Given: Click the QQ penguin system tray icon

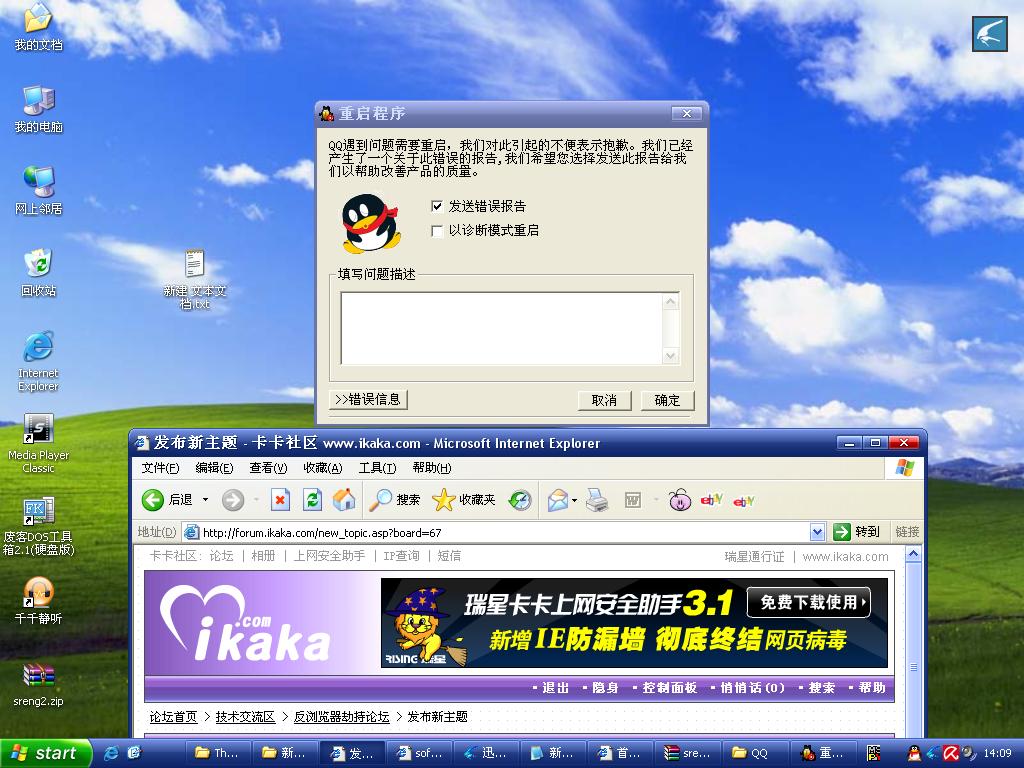Looking at the screenshot, I should (x=914, y=753).
